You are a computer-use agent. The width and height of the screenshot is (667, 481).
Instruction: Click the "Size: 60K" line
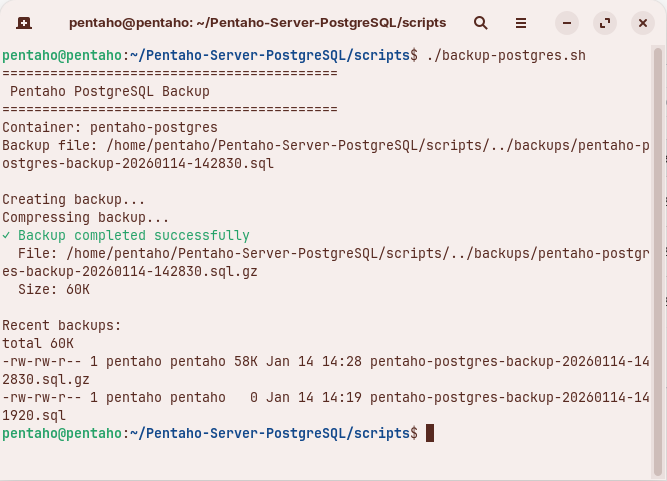(54, 289)
